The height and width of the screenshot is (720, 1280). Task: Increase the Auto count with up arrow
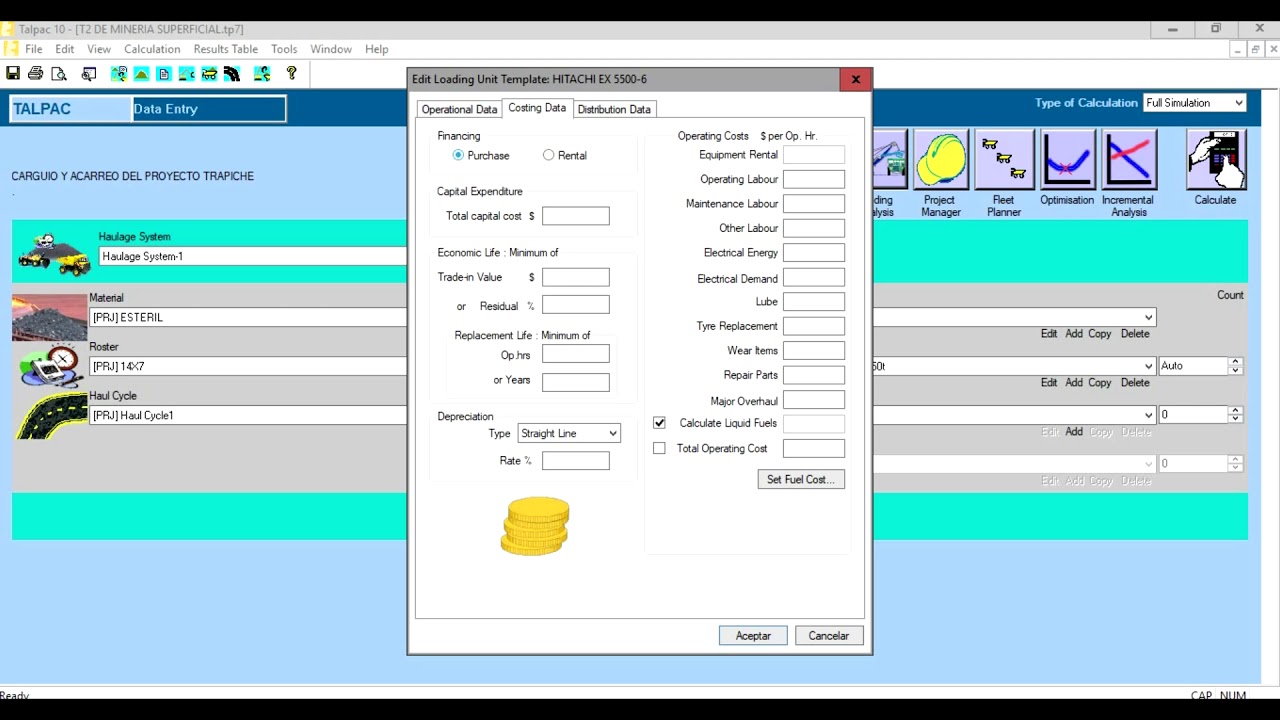[x=1235, y=362]
